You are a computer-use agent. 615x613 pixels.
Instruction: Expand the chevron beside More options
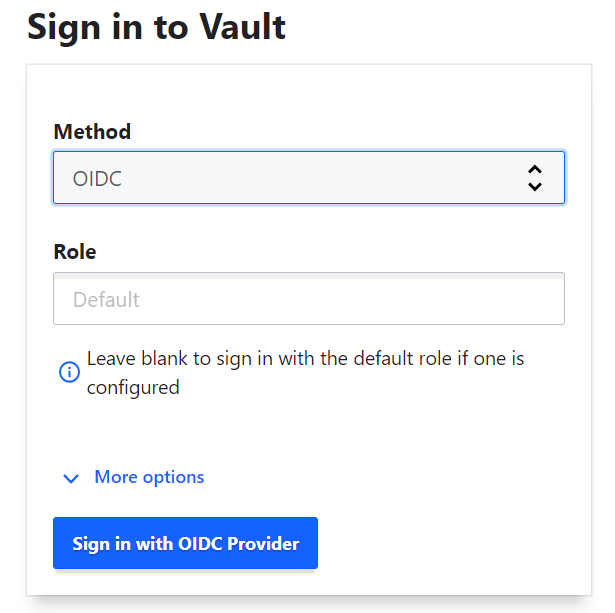(x=71, y=478)
